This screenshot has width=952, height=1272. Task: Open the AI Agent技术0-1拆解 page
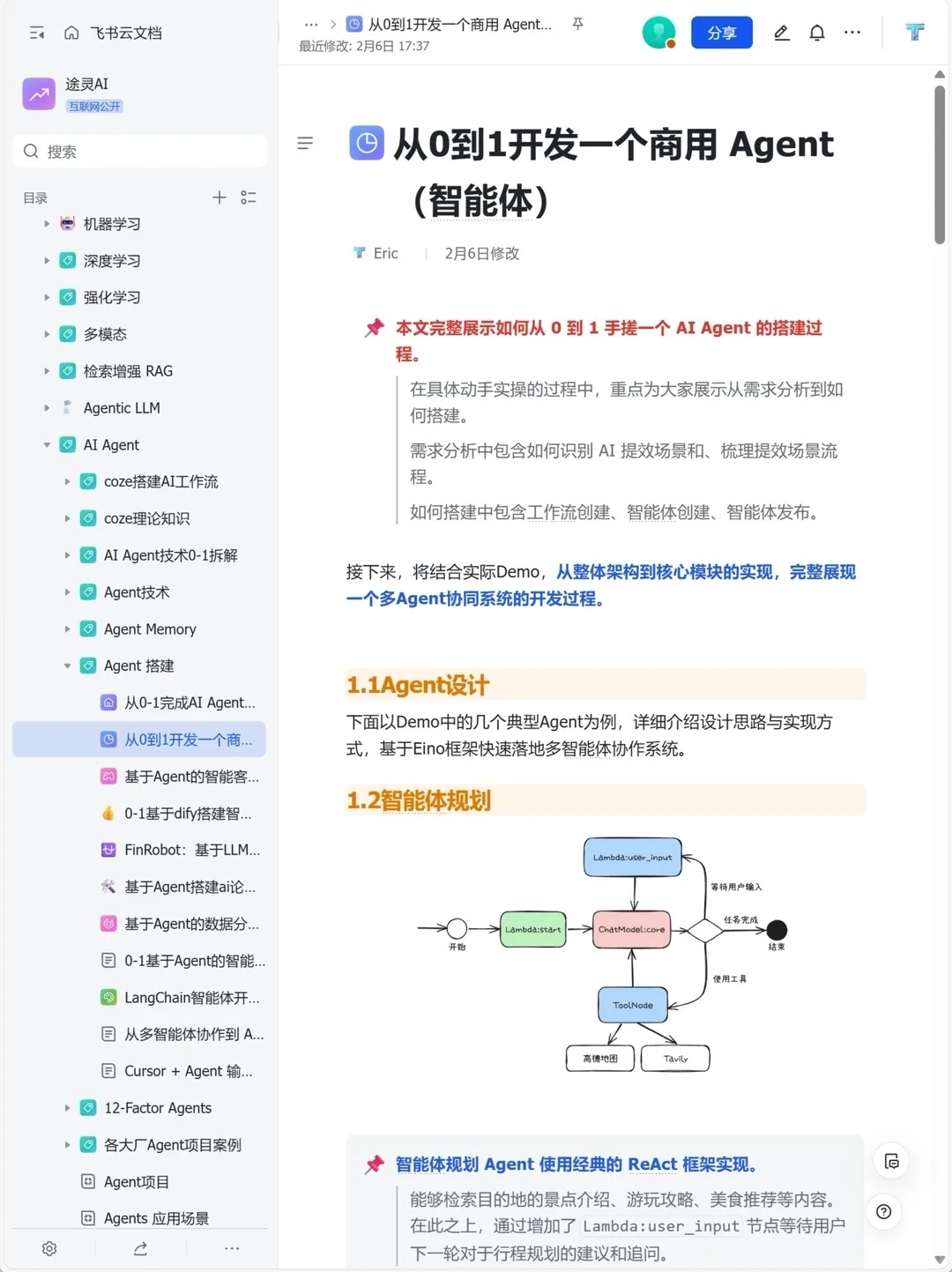[170, 555]
